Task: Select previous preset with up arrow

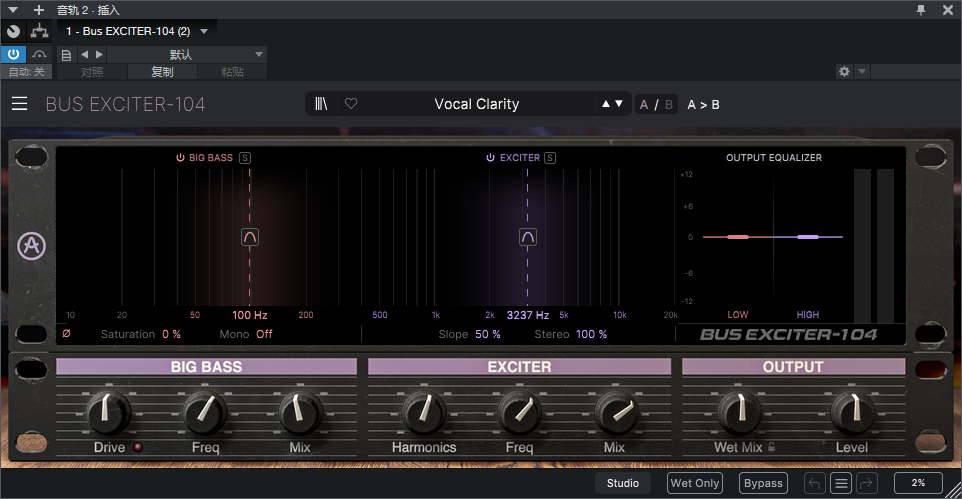Action: (x=606, y=104)
